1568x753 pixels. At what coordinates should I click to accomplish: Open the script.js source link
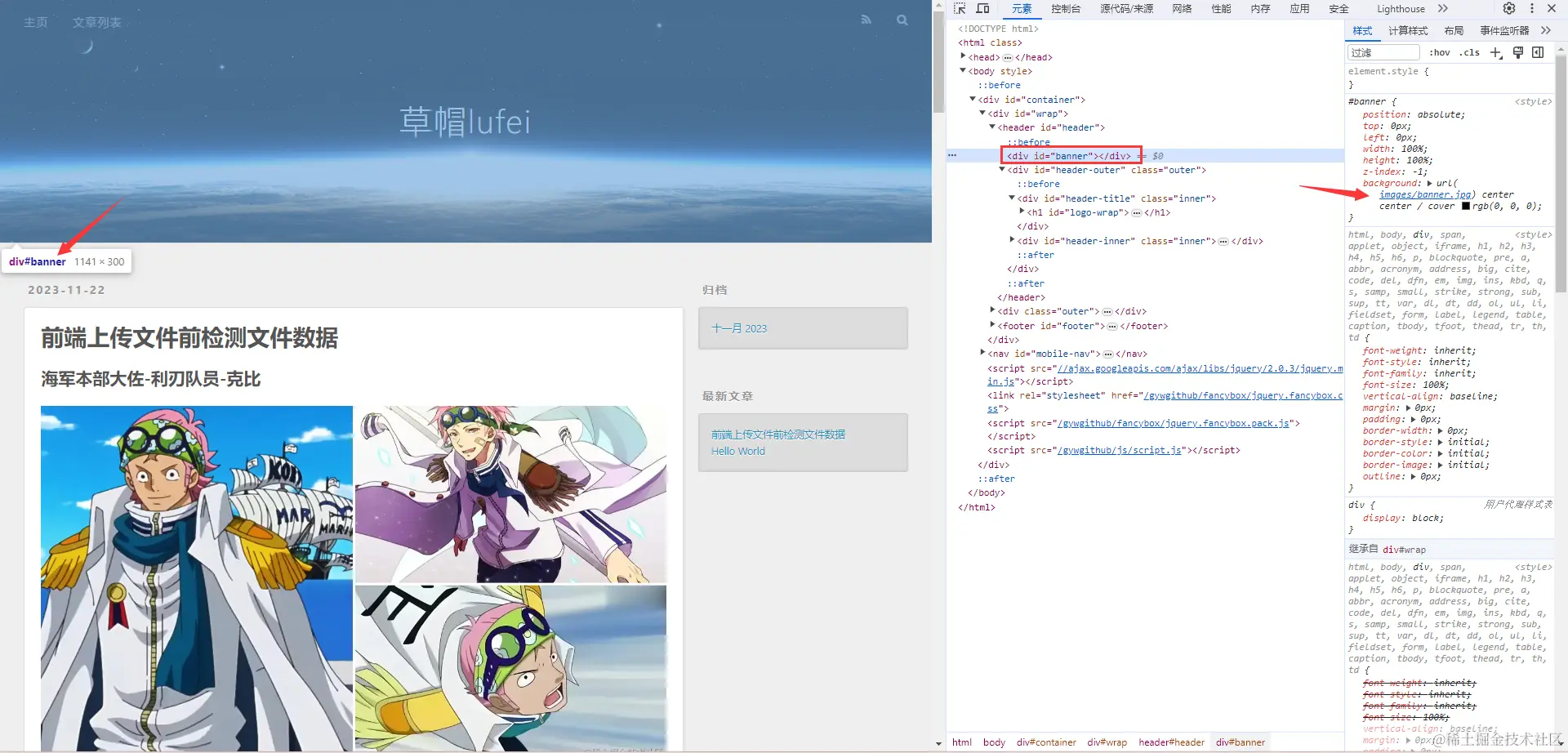1120,450
